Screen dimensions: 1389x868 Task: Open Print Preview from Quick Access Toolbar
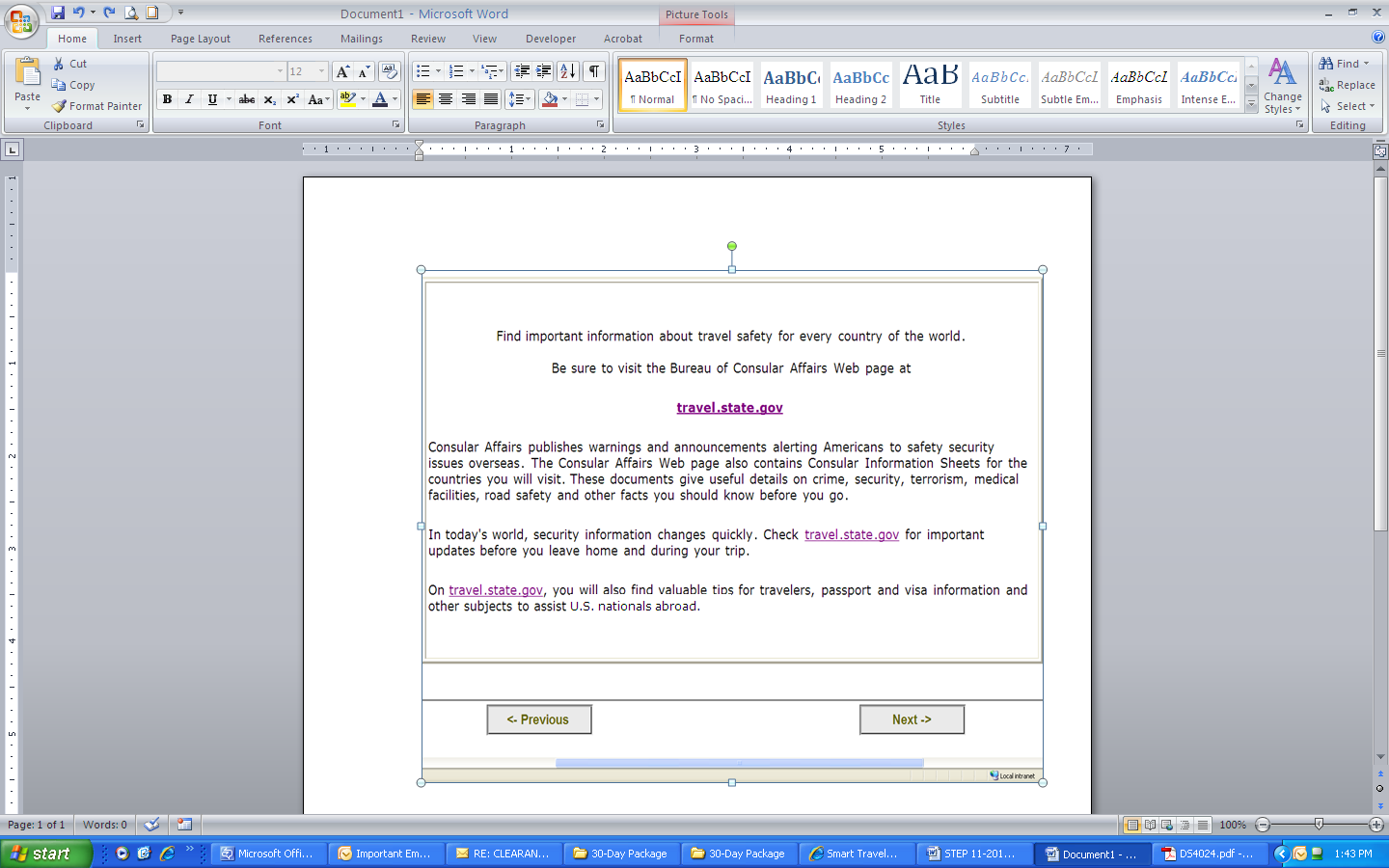coord(131,13)
